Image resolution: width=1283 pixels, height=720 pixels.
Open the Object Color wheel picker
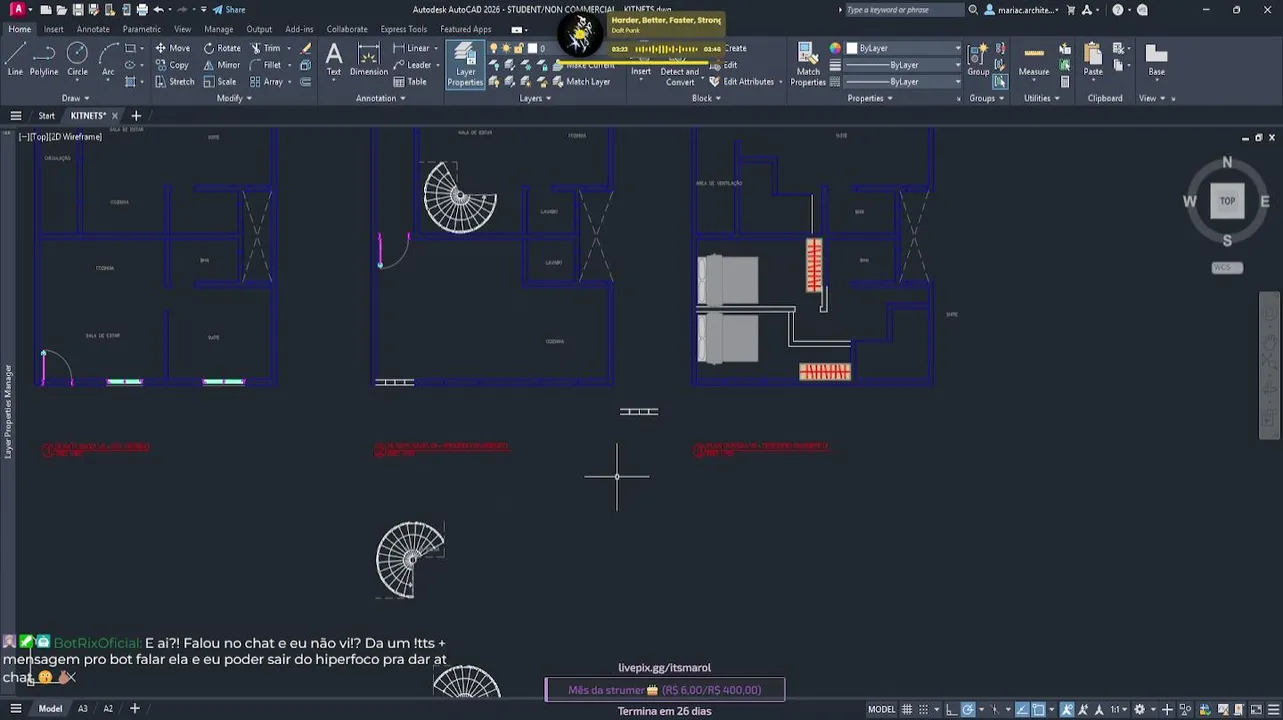(x=835, y=48)
